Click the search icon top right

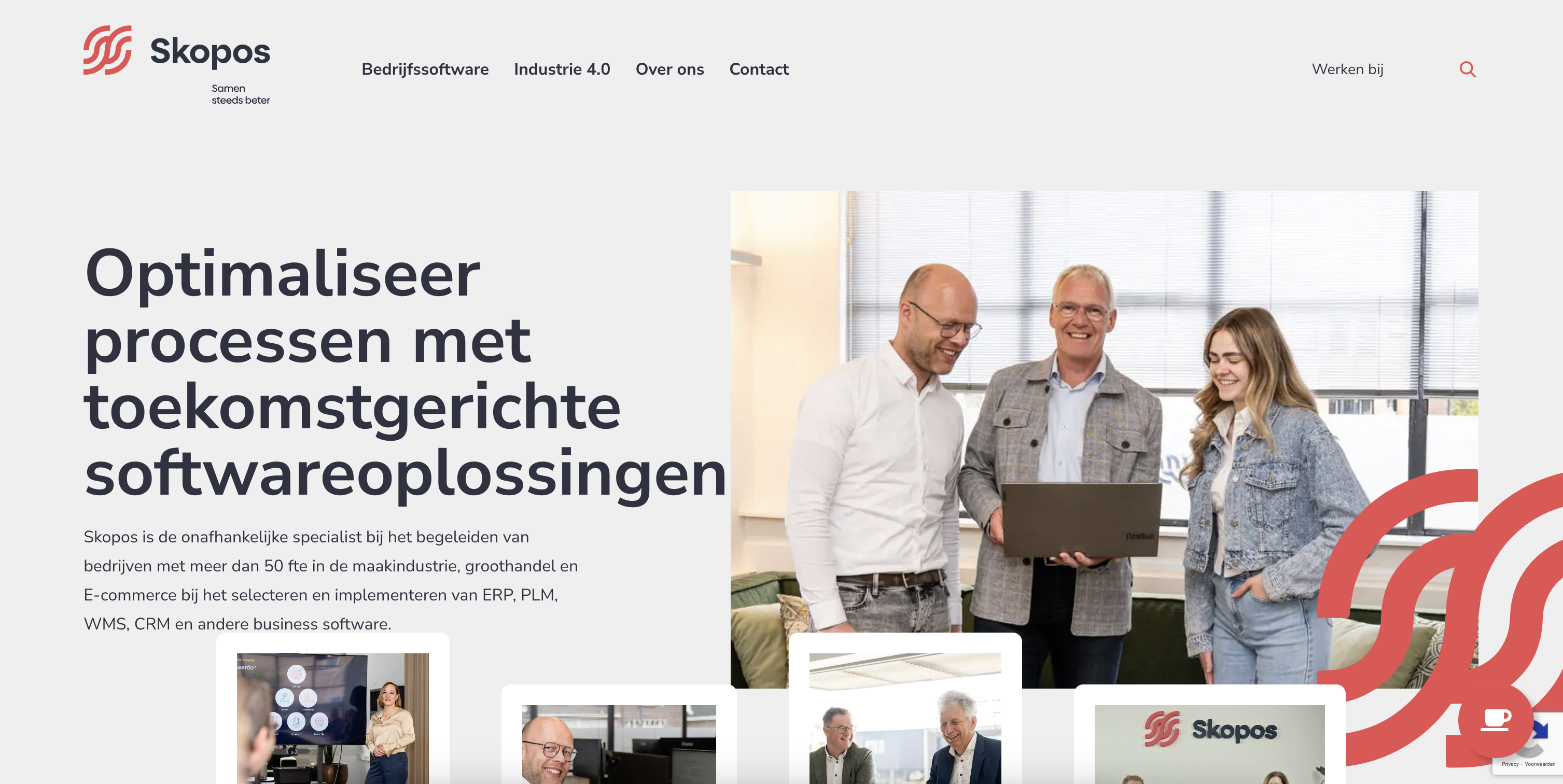click(1467, 68)
